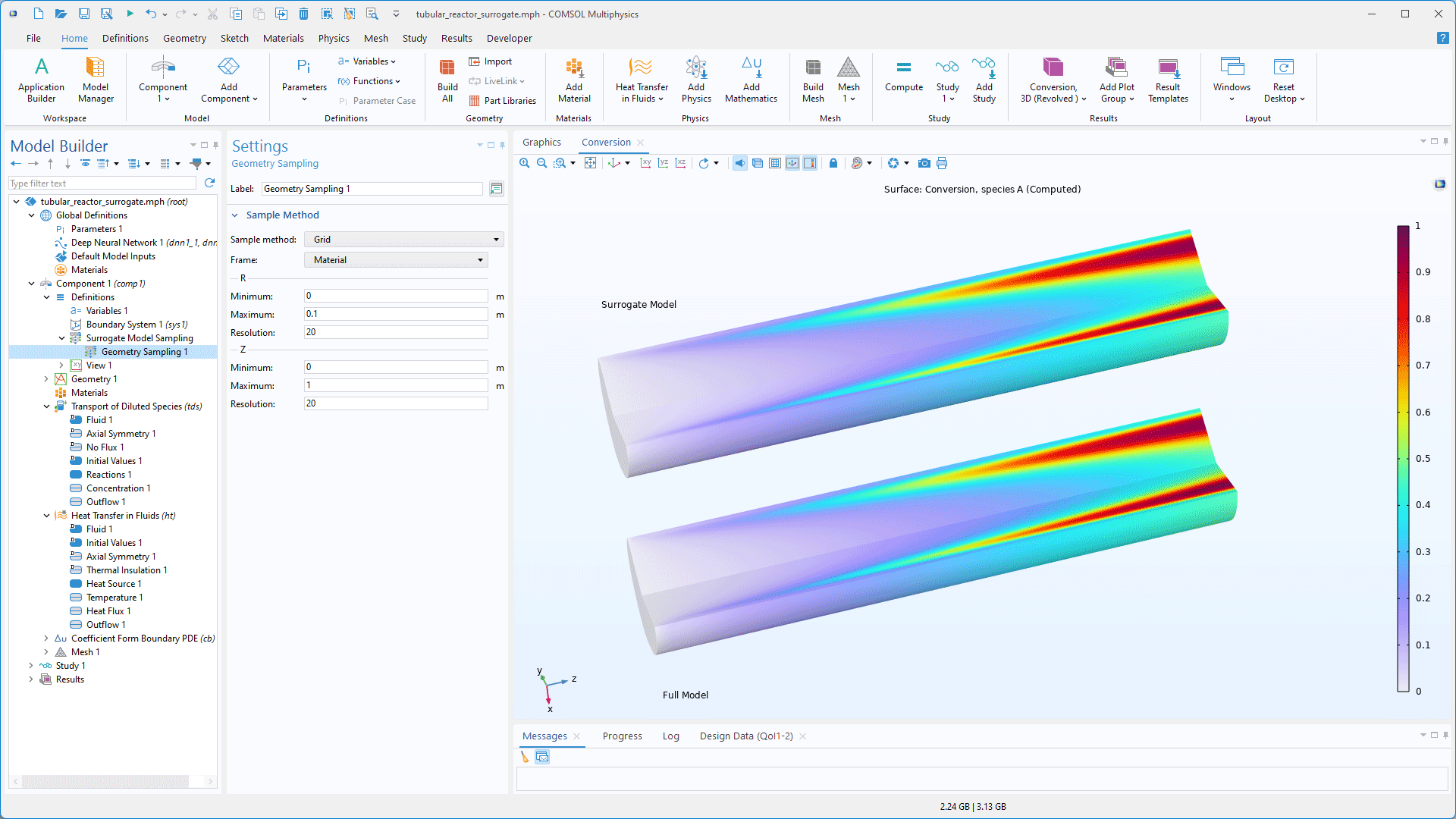Click the Zoom In graphics icon
The width and height of the screenshot is (1456, 819).
[x=525, y=163]
